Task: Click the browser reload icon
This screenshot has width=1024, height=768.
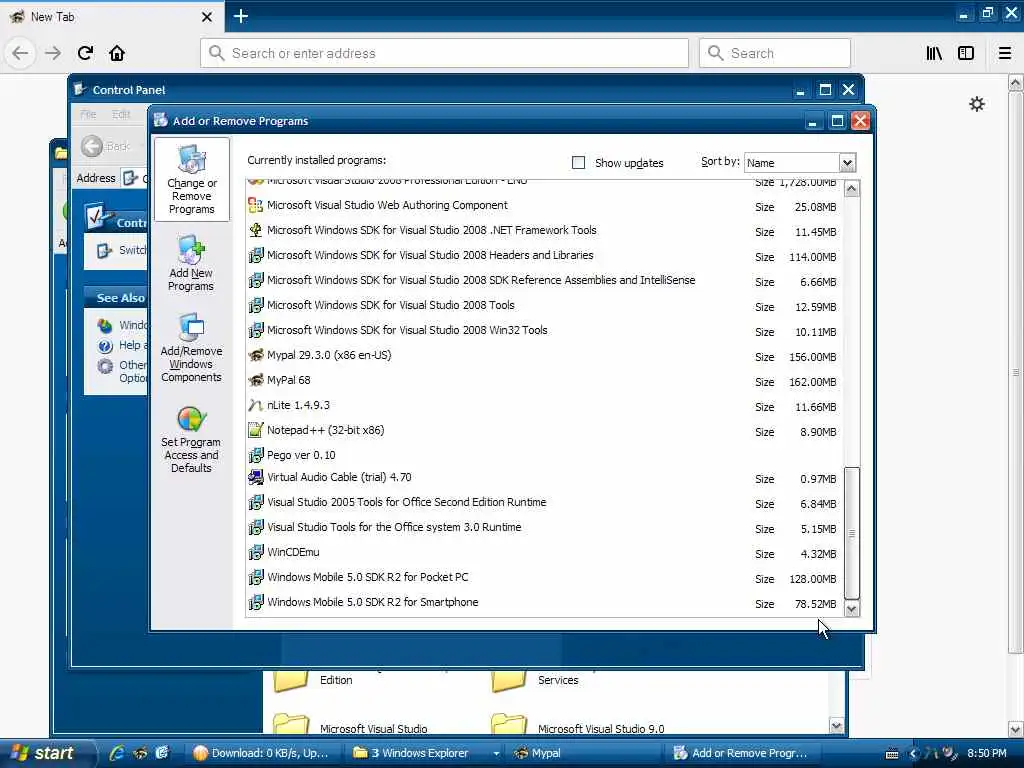Action: (x=85, y=53)
